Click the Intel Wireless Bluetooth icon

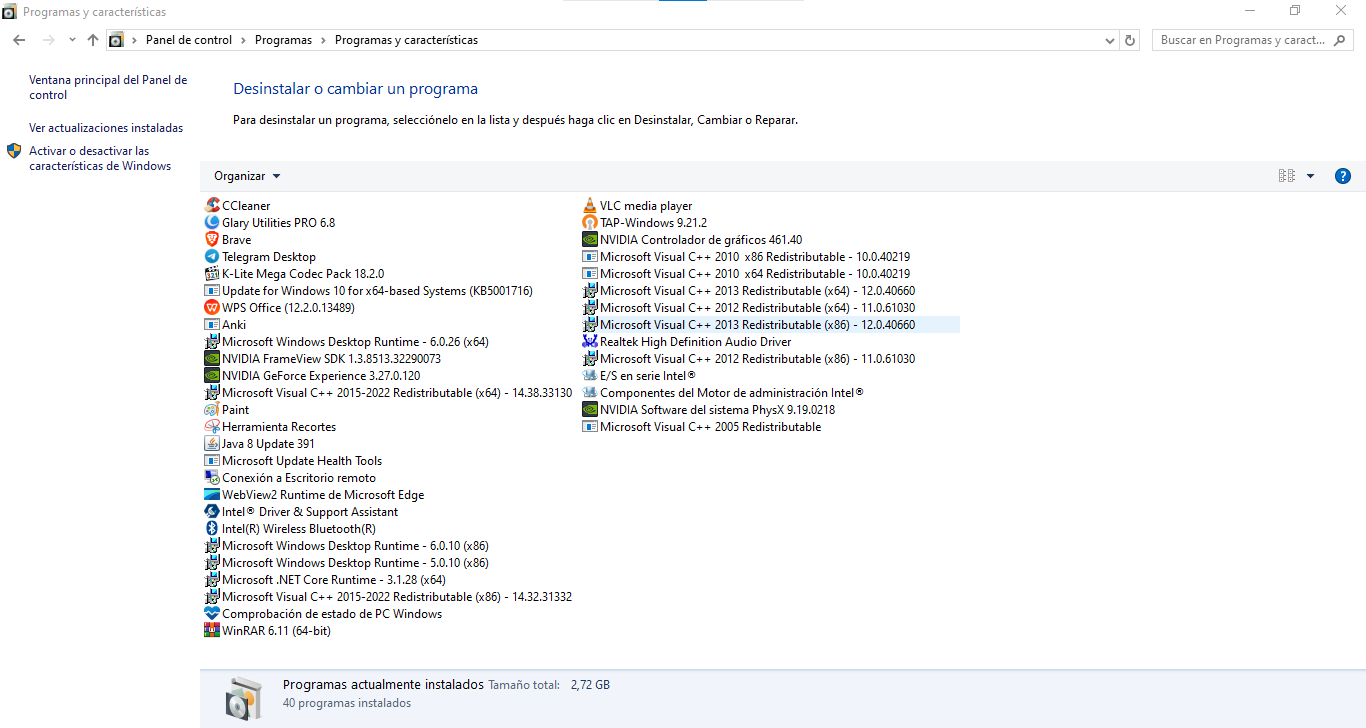click(212, 529)
